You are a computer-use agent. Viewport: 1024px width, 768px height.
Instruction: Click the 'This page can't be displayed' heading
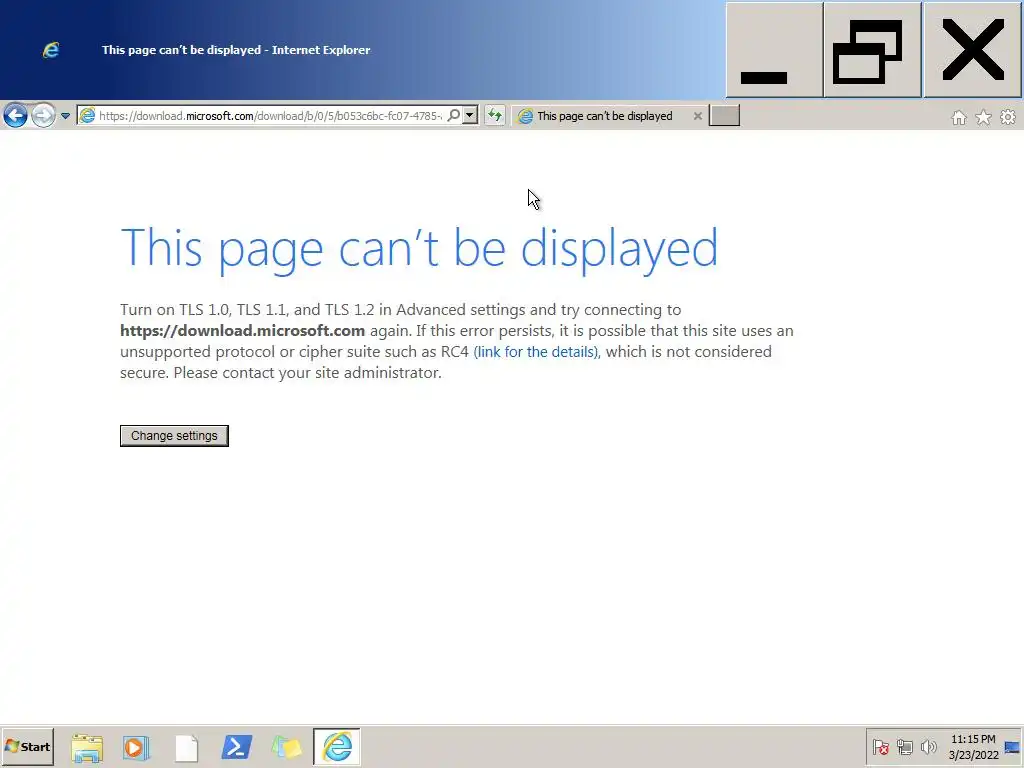419,249
